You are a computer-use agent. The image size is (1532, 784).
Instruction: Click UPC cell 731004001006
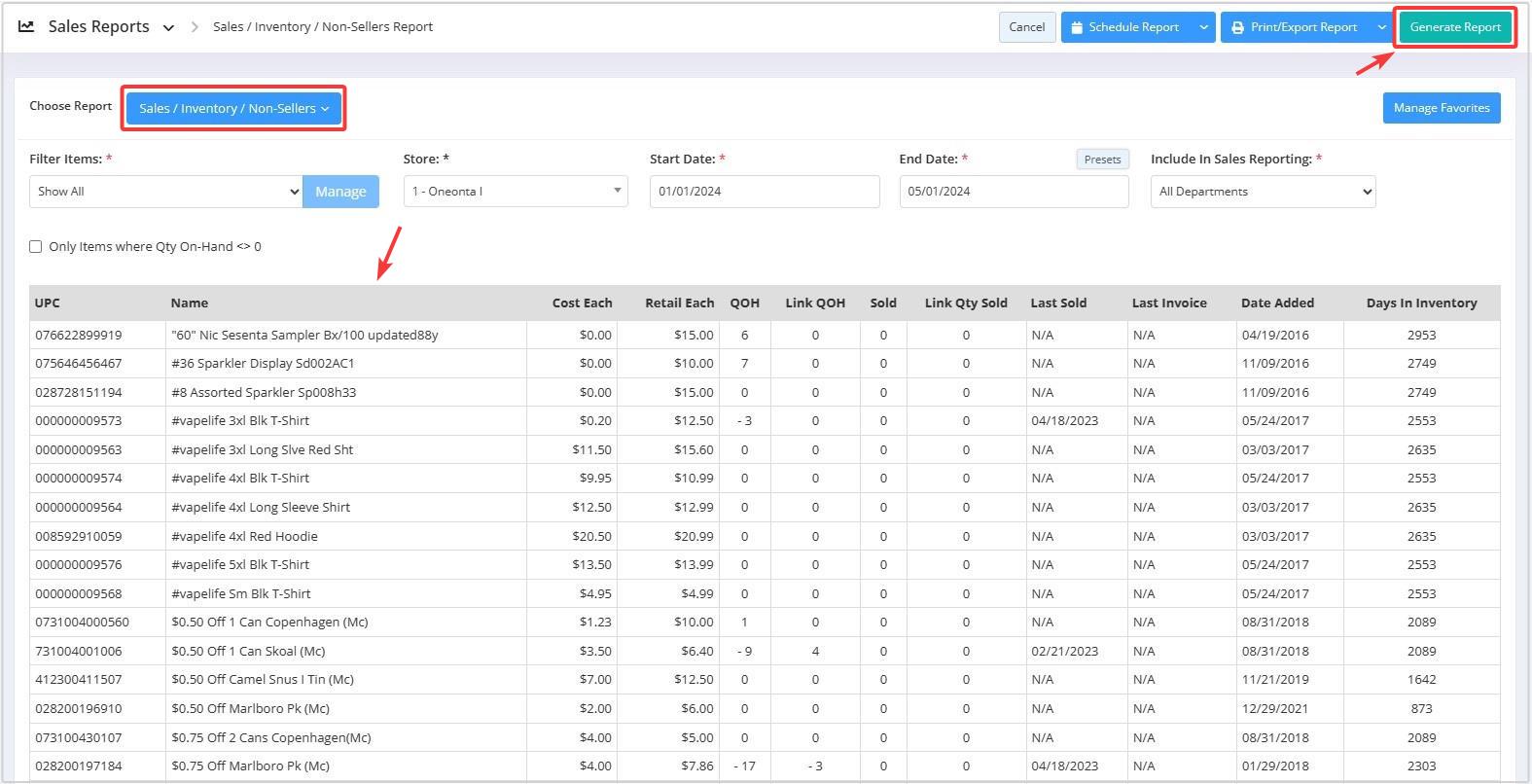pos(79,652)
